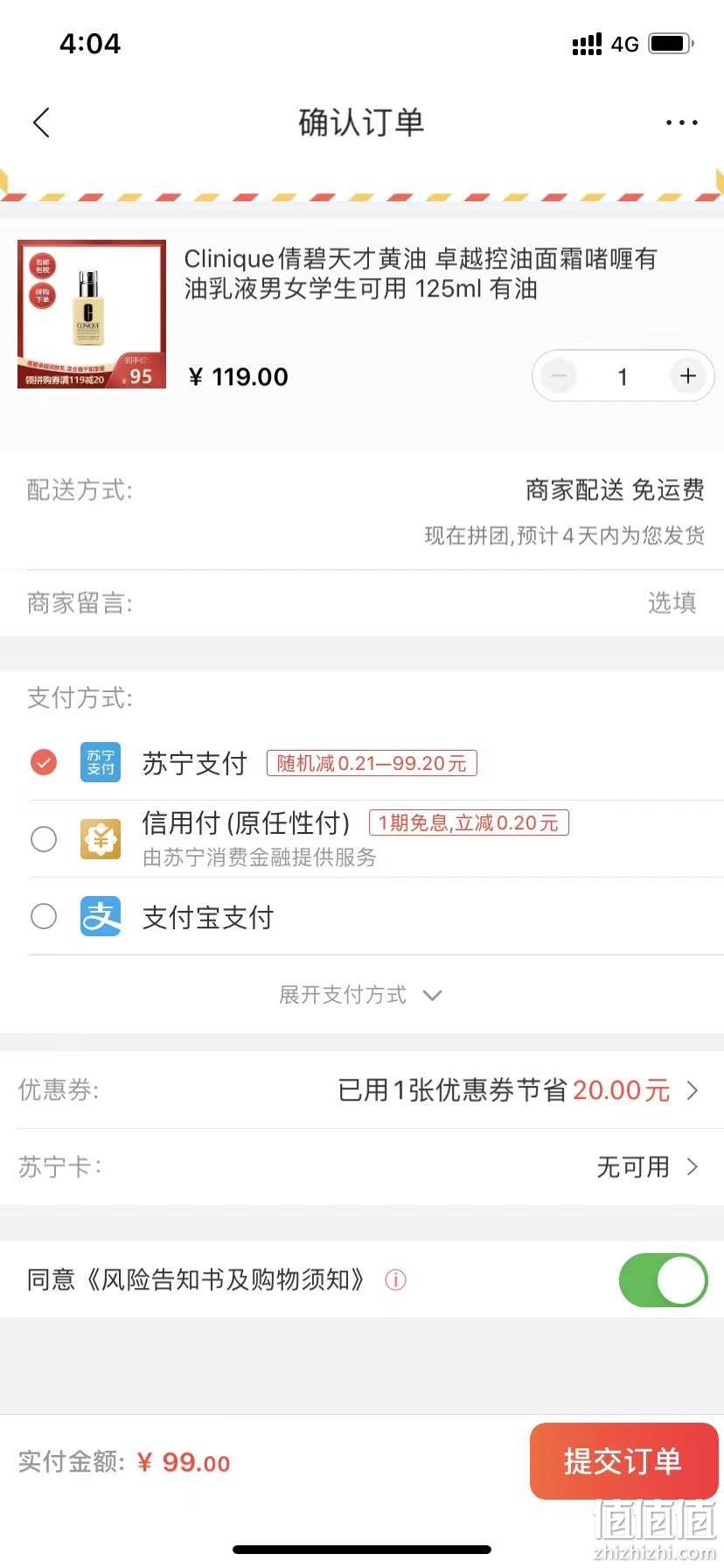Viewport: 724px width, 1568px height.
Task: Open the 苏宁卡 card selection row
Action: [362, 1167]
